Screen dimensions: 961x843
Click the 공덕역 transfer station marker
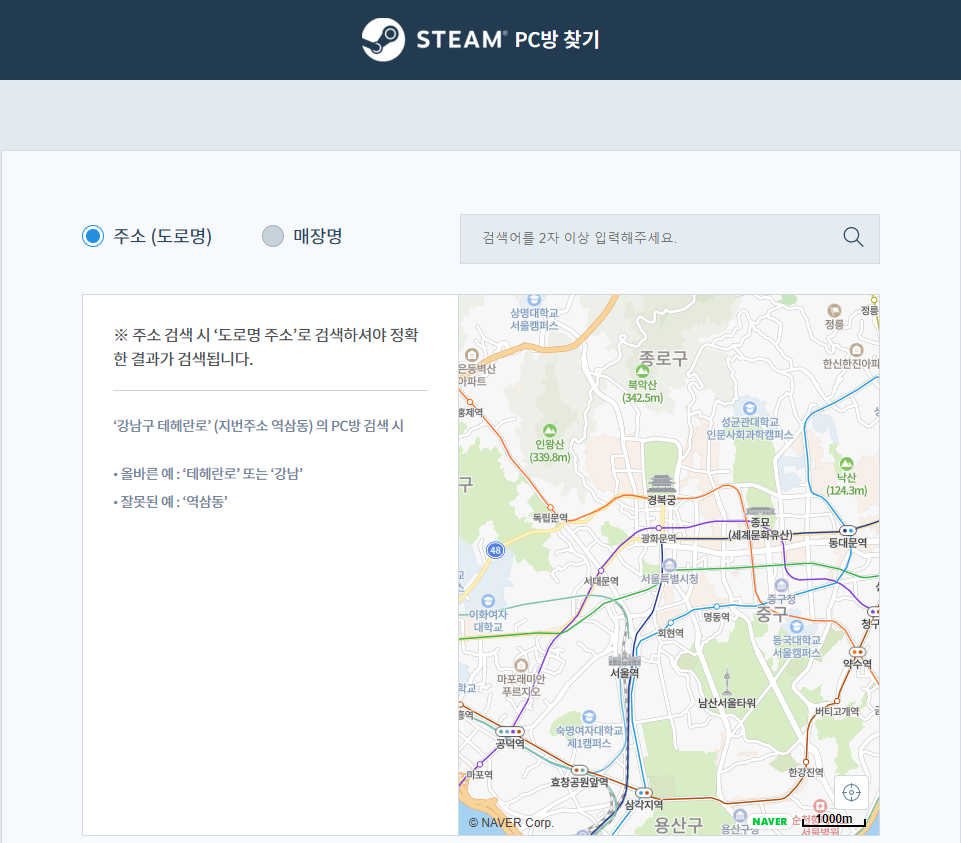[x=510, y=731]
